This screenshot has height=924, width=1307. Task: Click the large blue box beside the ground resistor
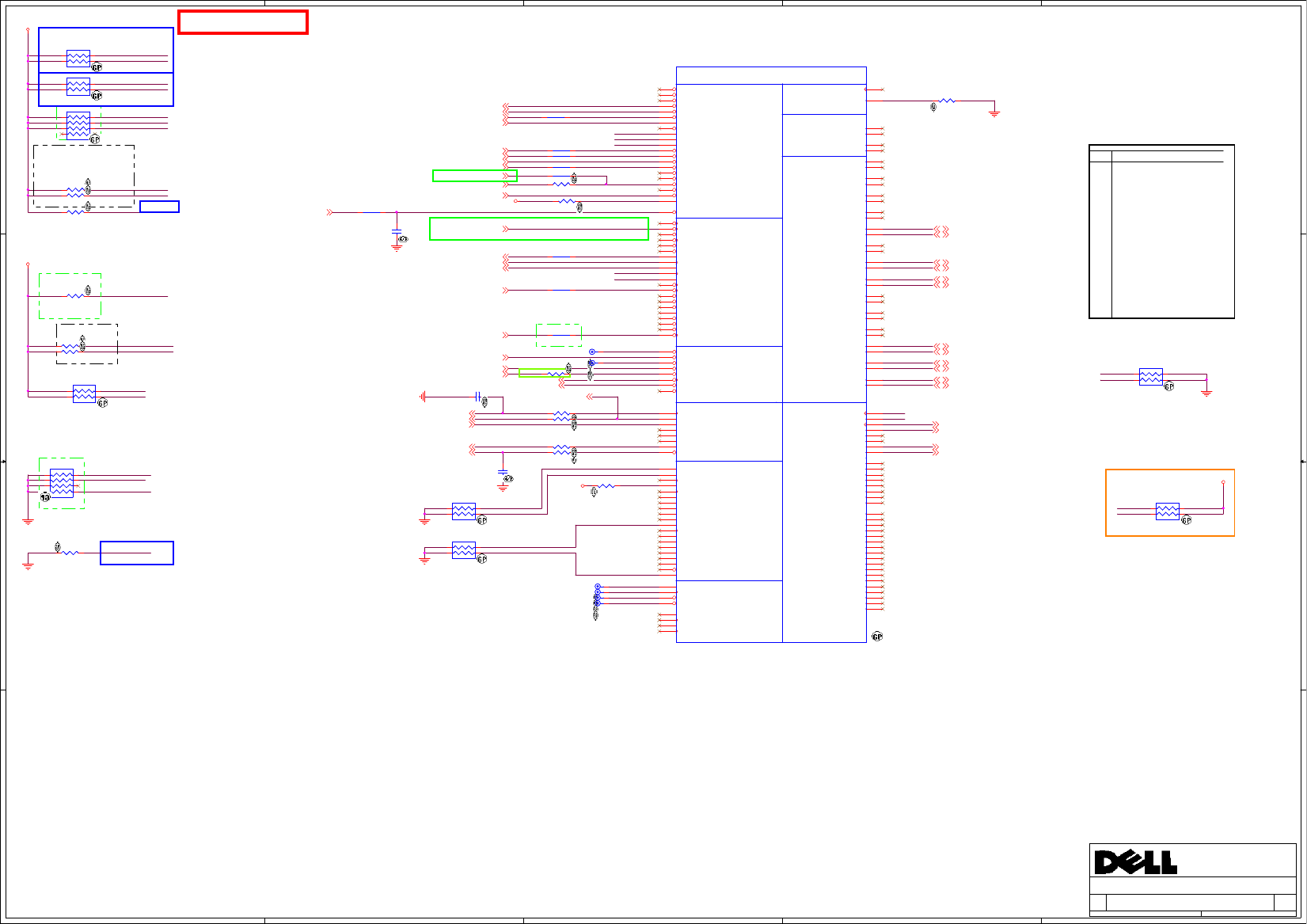[137, 553]
